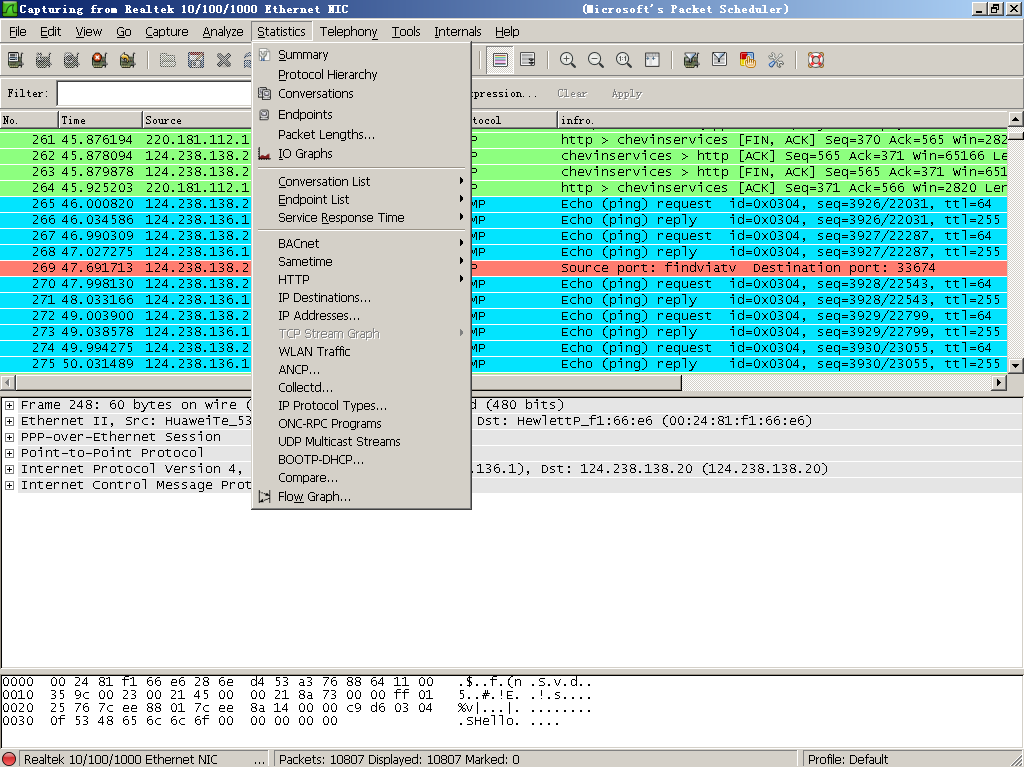
Task: Expand the Ethernet II details row
Action: point(9,421)
